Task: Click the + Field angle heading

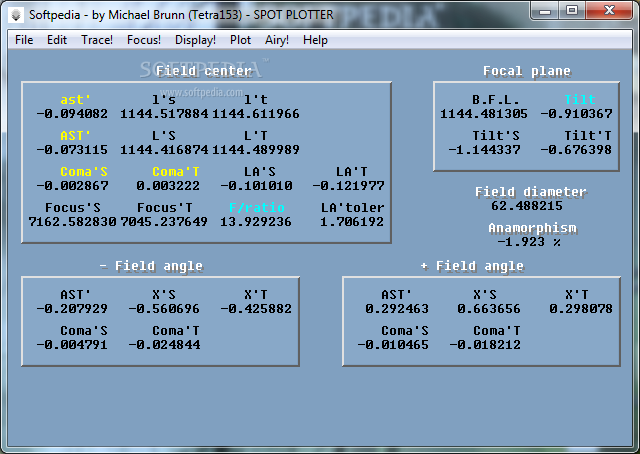Action: tap(472, 266)
